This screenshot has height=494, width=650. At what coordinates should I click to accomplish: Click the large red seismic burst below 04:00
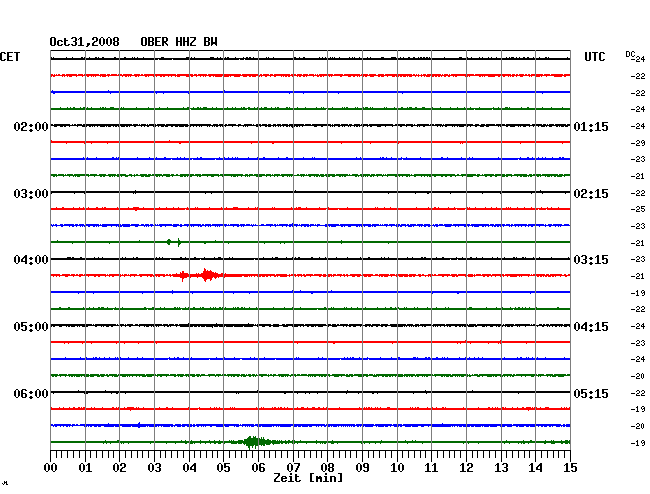point(207,275)
